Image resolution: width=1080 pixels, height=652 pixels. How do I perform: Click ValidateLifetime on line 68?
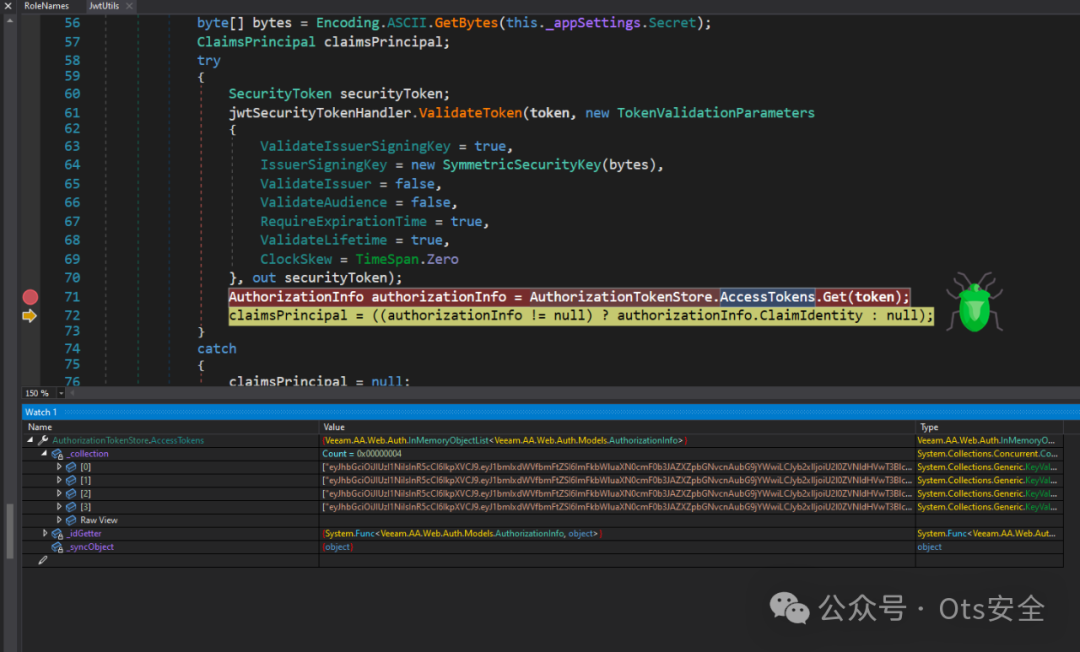(323, 240)
